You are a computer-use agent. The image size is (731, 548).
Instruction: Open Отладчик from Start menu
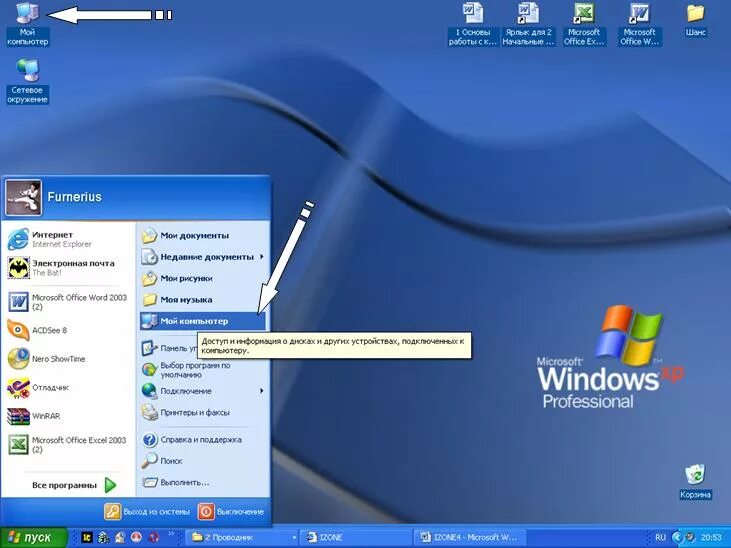click(x=69, y=388)
